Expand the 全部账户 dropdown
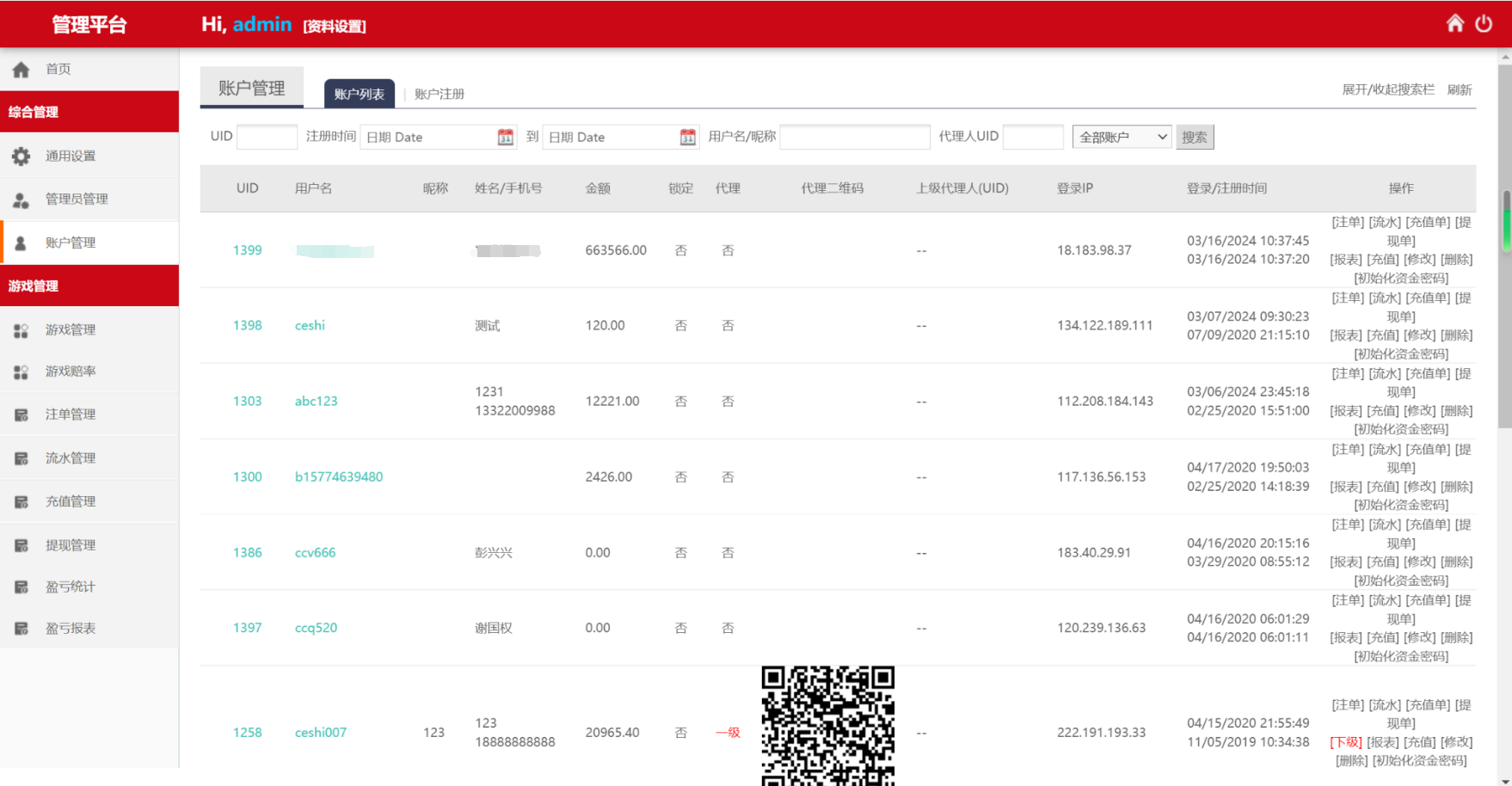 tap(1122, 138)
